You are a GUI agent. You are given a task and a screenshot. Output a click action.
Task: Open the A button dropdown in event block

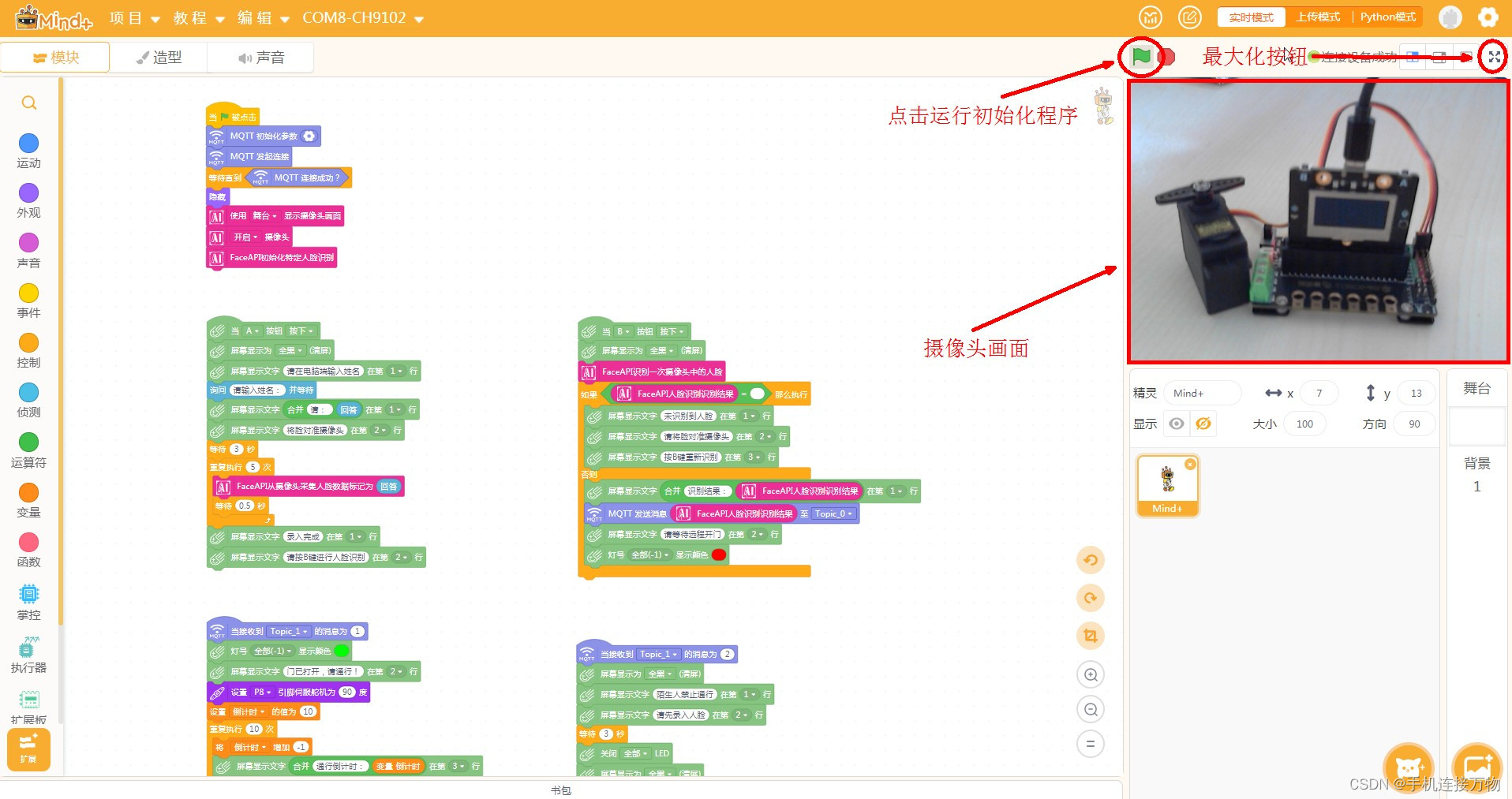pyautogui.click(x=253, y=331)
